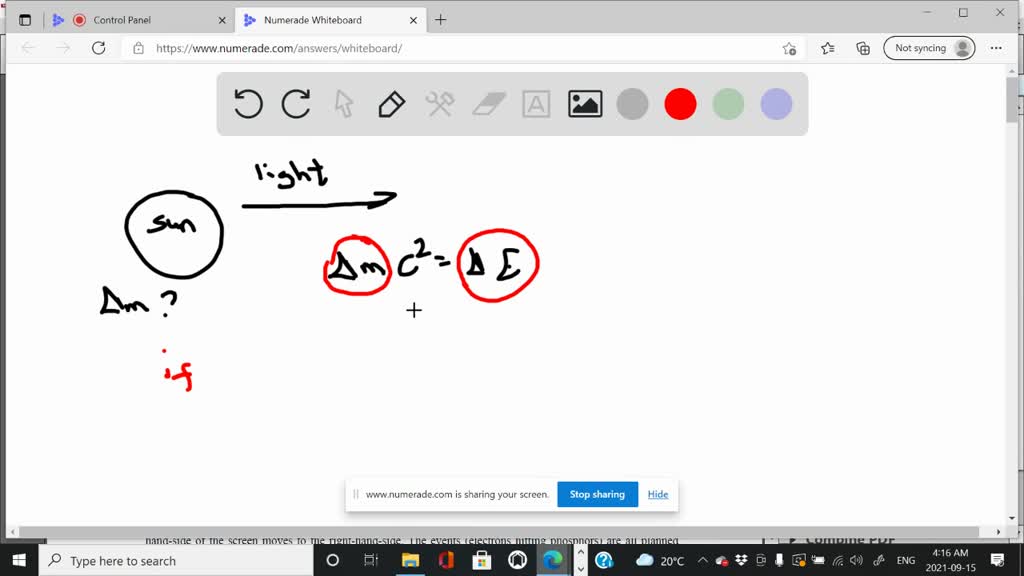Open the volume control in tray

click(x=856, y=560)
